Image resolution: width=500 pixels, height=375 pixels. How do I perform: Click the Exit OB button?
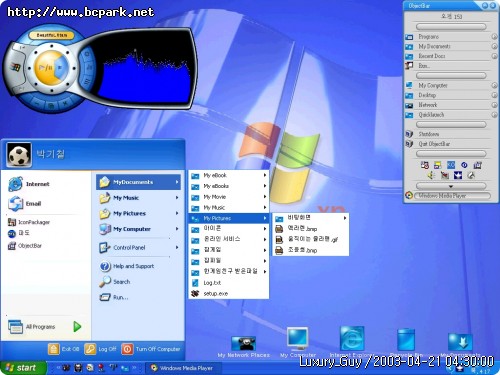click(x=64, y=349)
